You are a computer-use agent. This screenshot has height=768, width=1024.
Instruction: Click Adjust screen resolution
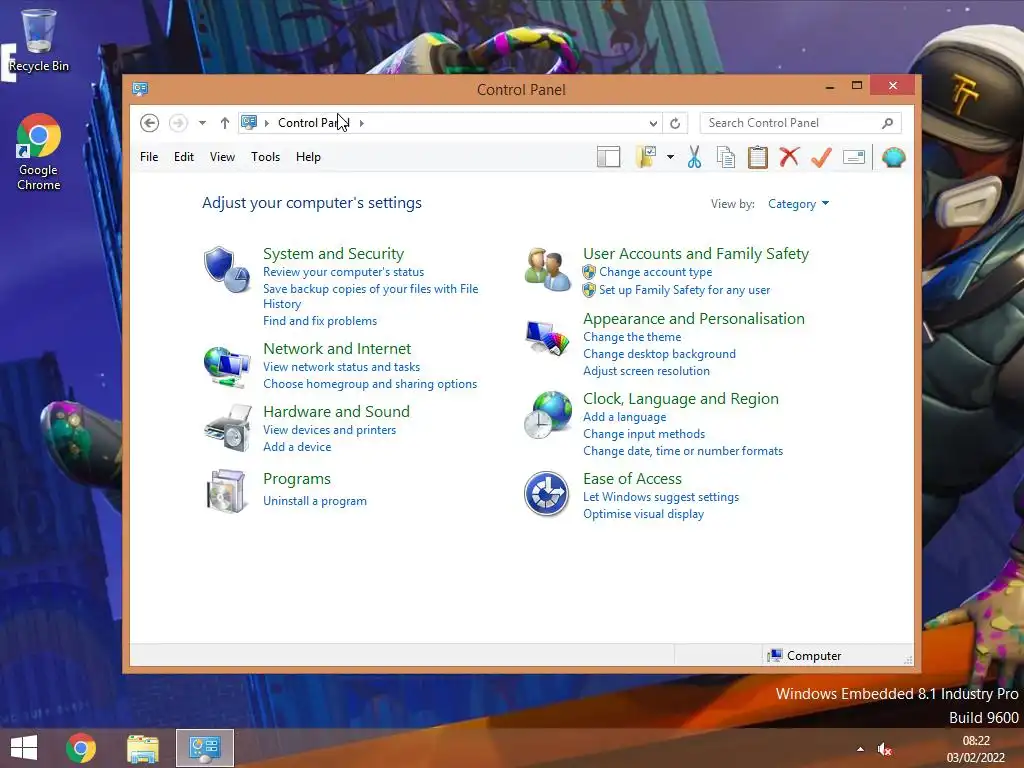click(647, 371)
